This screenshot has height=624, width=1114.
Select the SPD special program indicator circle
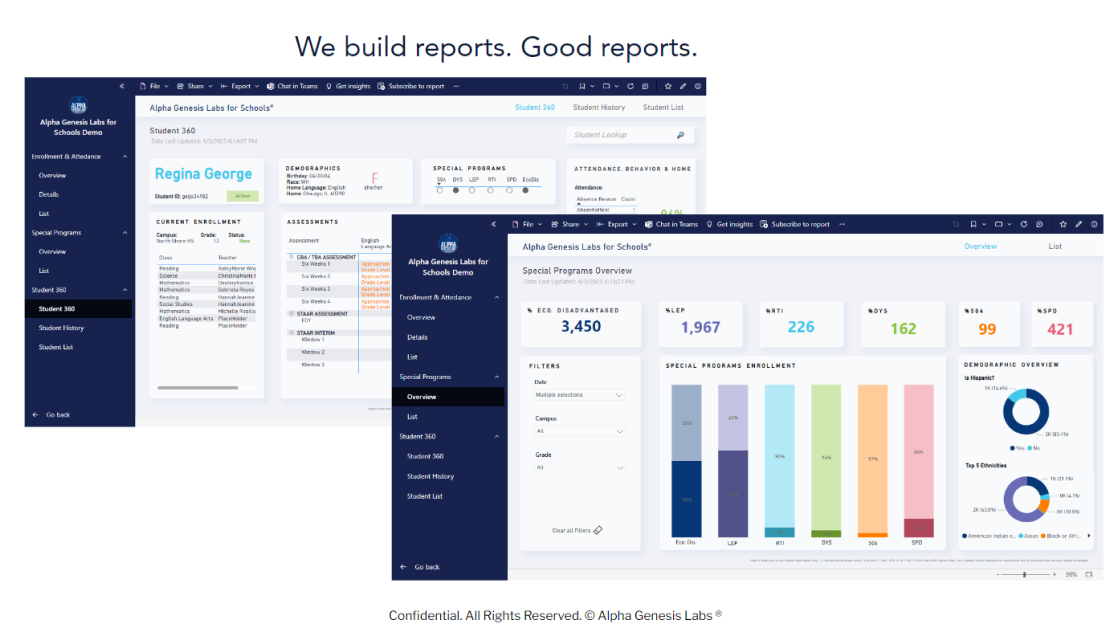click(509, 190)
